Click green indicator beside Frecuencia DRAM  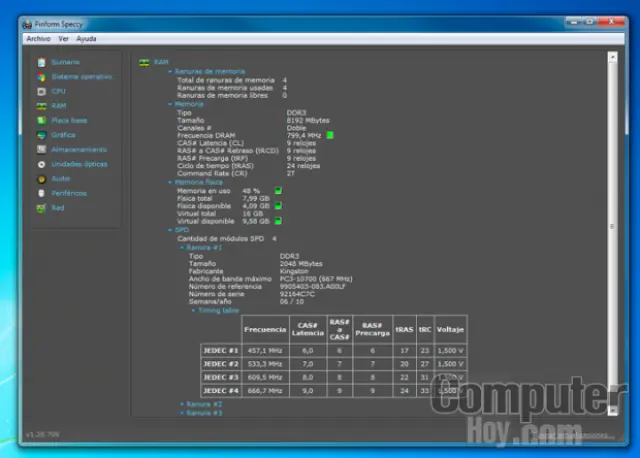click(330, 134)
